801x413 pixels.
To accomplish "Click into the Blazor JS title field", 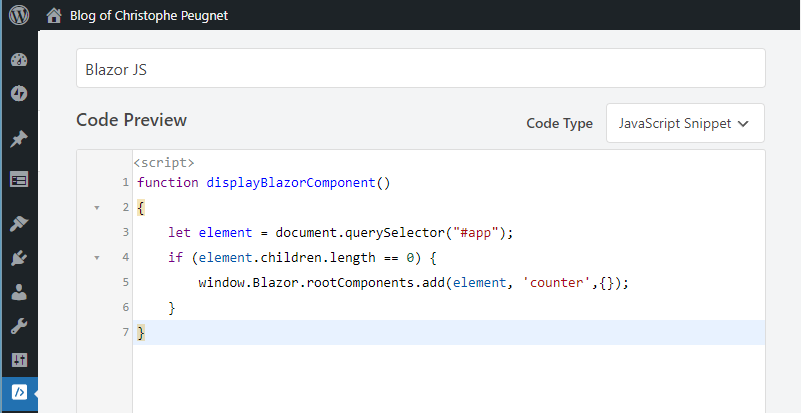I will click(420, 68).
